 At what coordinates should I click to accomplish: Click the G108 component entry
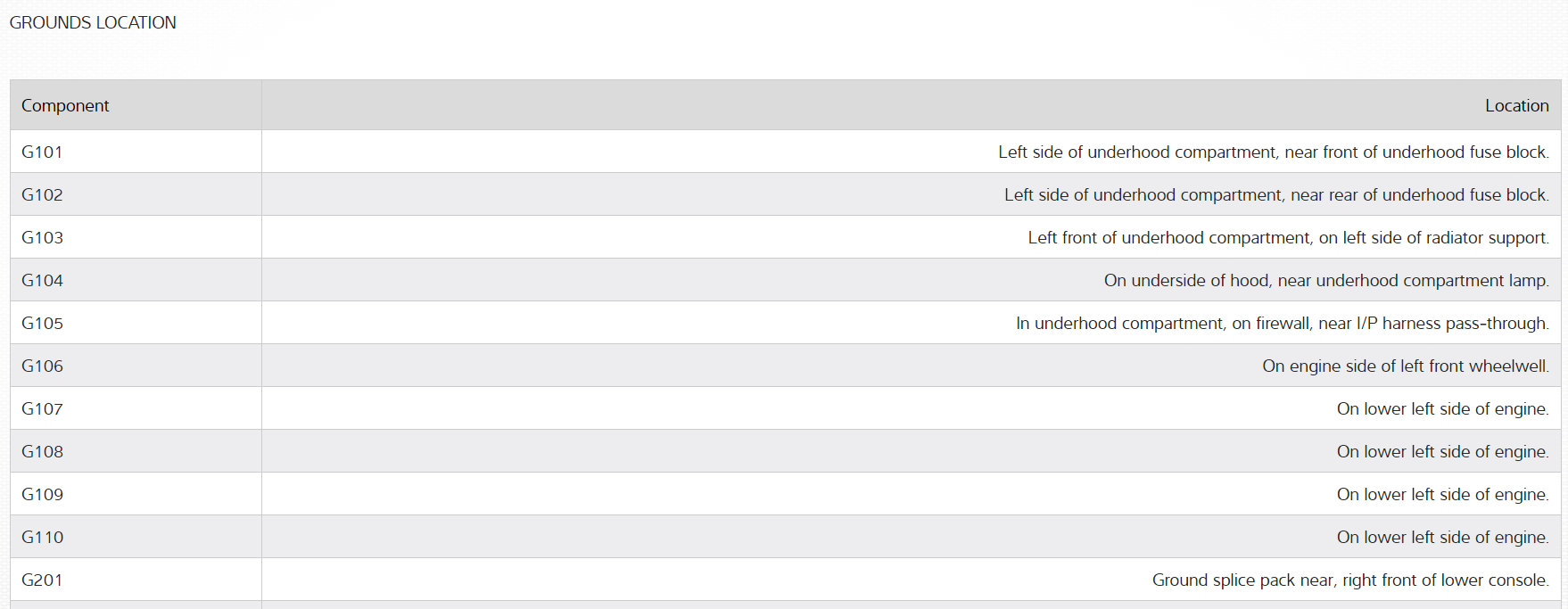click(42, 451)
